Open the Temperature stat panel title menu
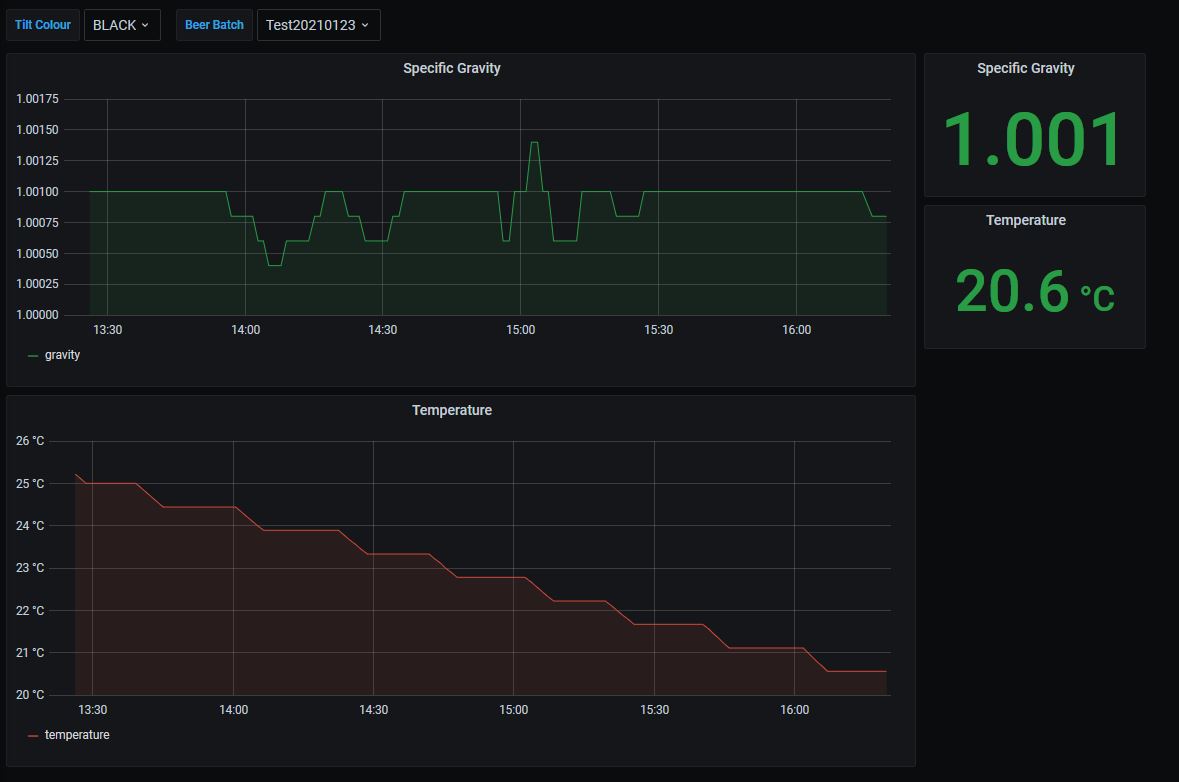Screen dimensions: 1179x782 1026,220
